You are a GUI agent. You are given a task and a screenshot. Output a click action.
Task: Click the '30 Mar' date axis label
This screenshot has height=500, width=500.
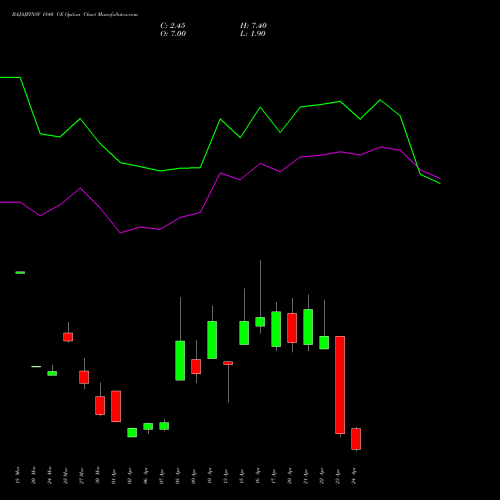[x=97, y=475]
